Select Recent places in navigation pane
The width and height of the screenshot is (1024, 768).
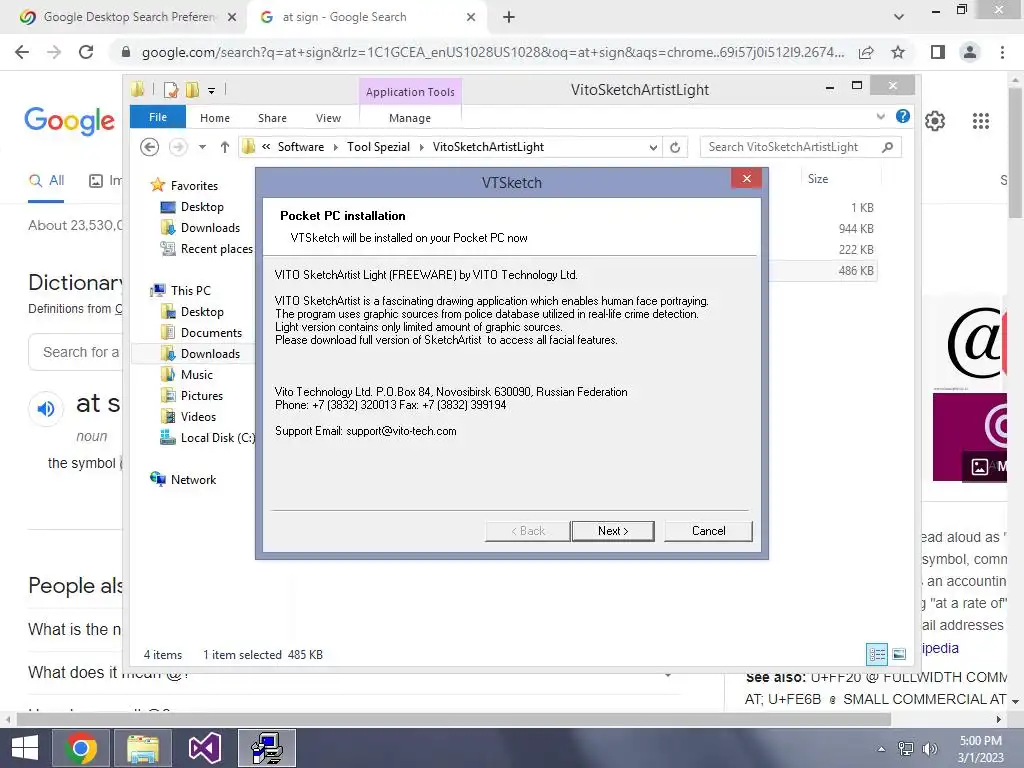coord(216,249)
